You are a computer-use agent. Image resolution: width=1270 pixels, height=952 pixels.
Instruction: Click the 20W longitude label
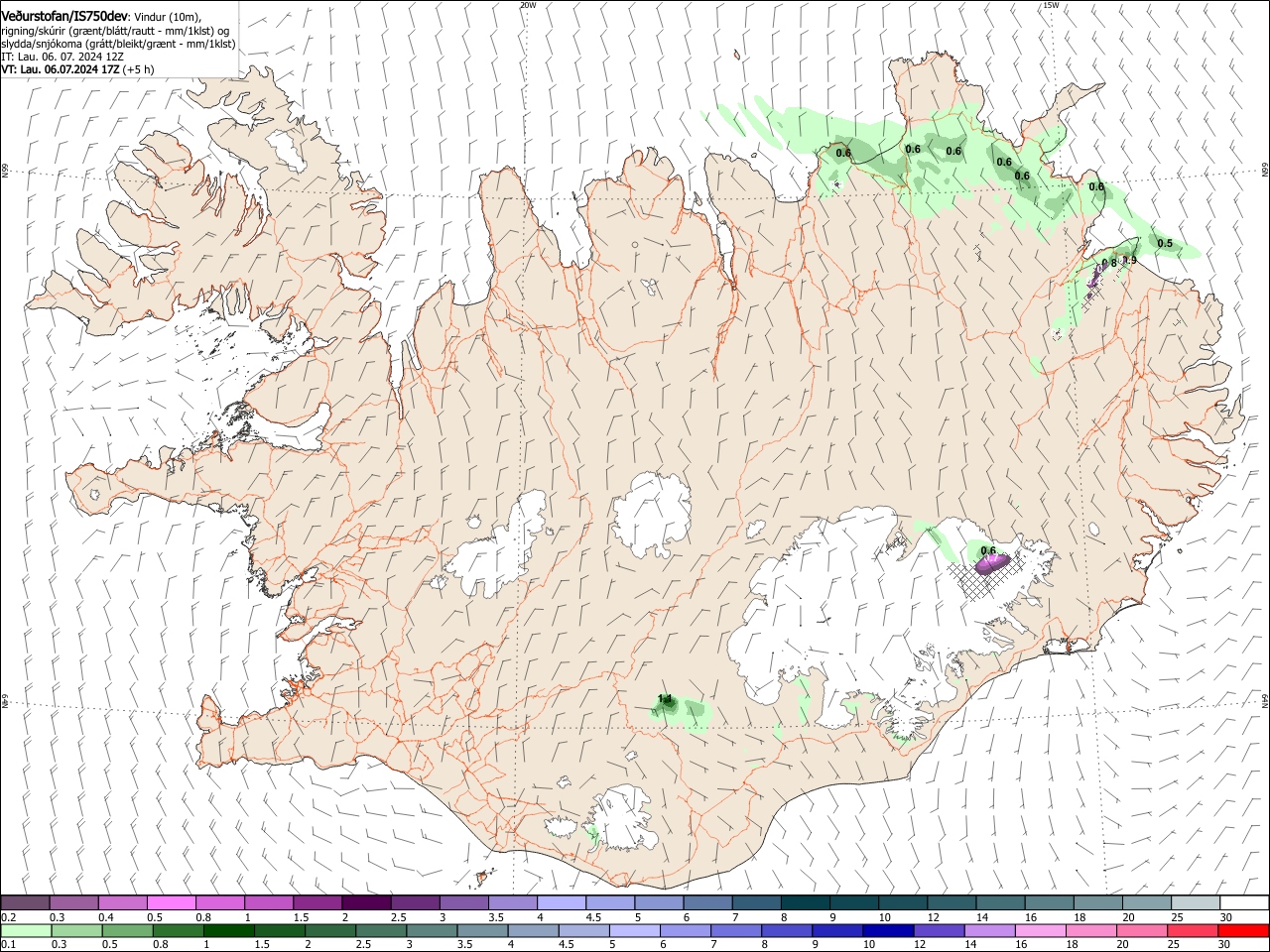coord(528,5)
